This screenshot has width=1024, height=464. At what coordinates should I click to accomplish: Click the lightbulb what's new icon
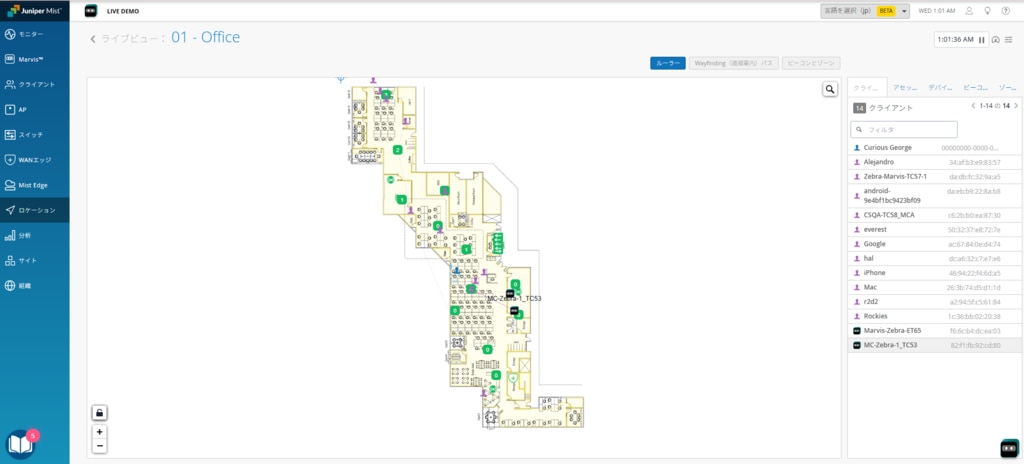tap(988, 11)
